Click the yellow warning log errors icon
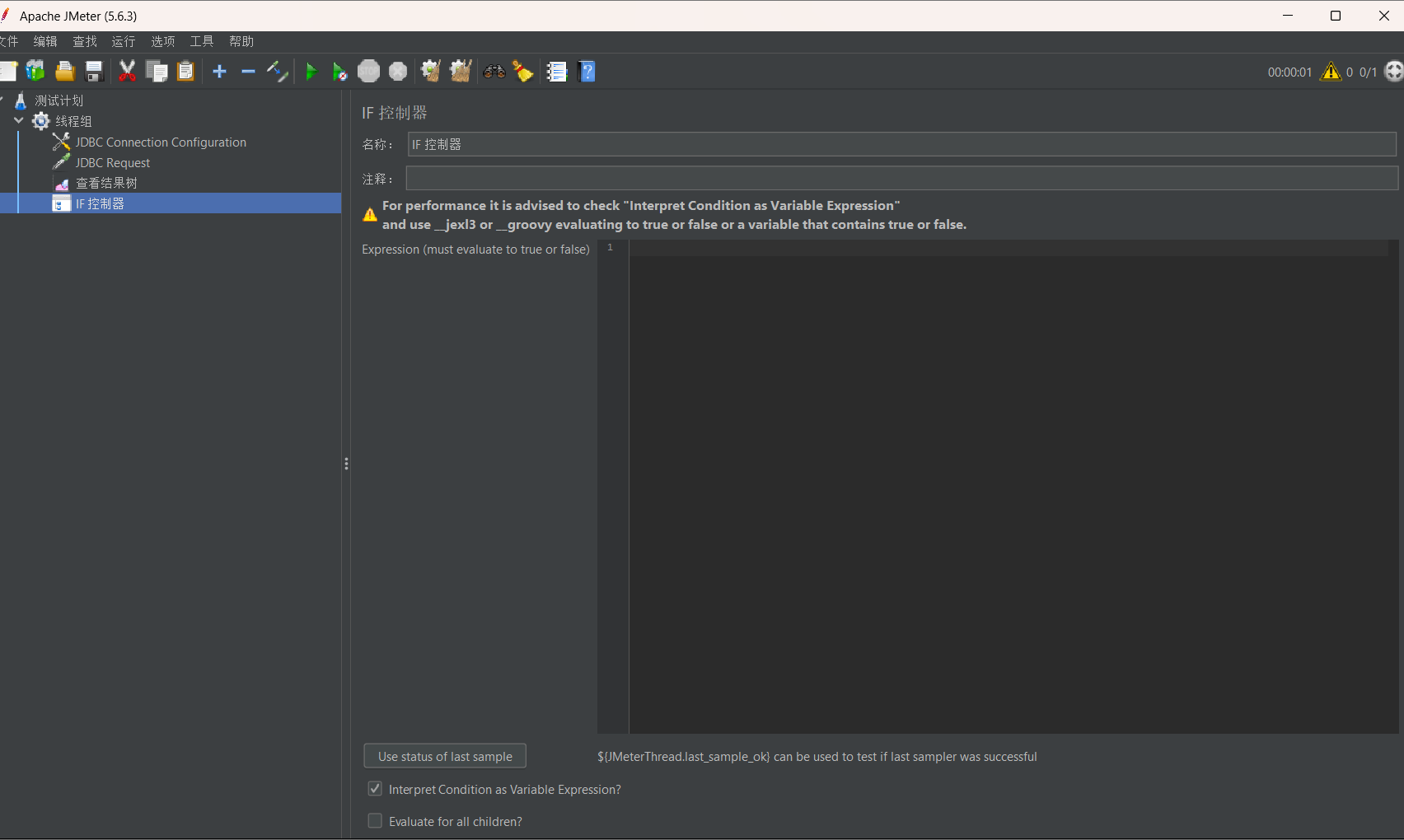 [1331, 72]
